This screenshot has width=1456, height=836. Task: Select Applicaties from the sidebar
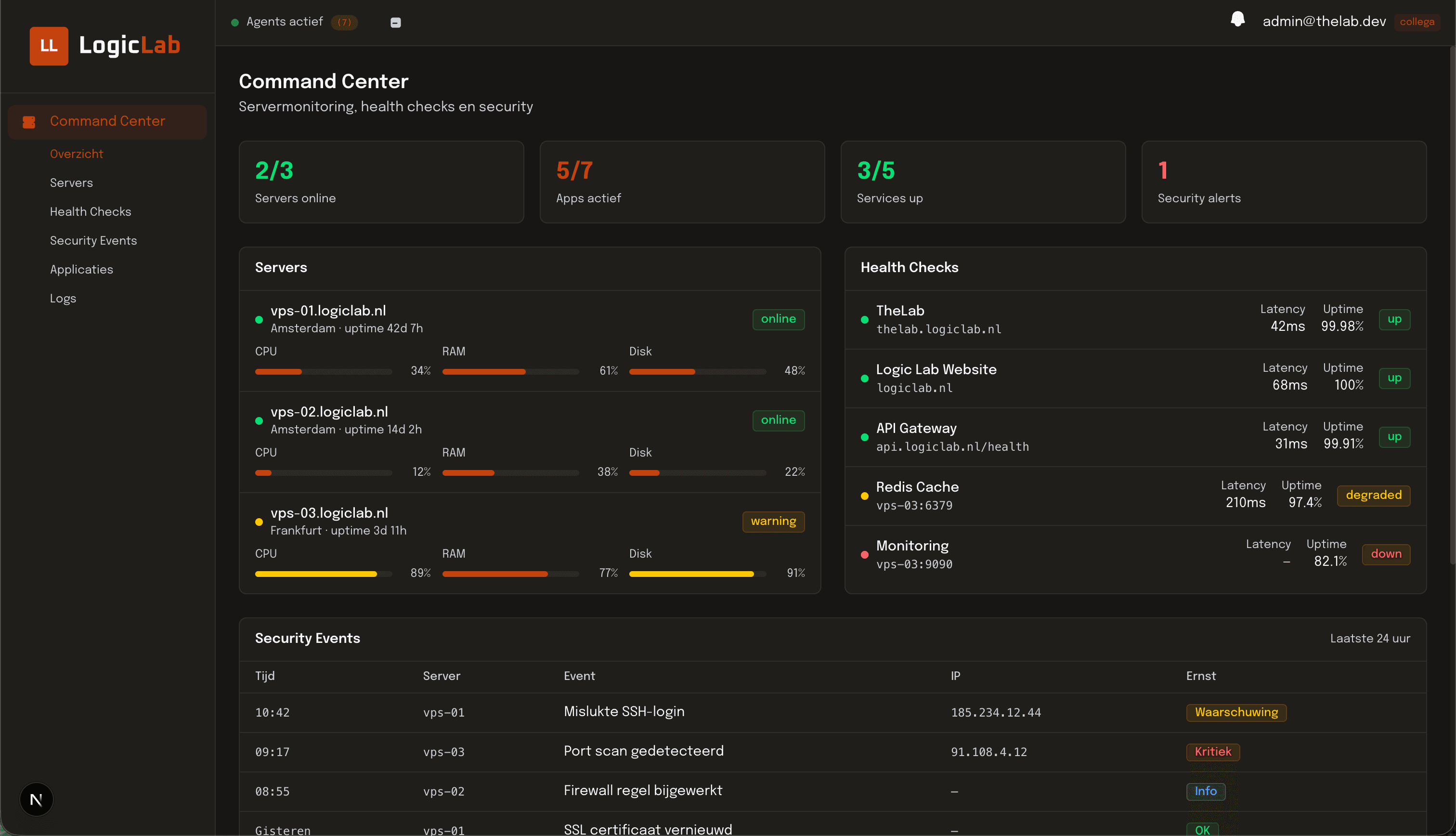point(81,269)
